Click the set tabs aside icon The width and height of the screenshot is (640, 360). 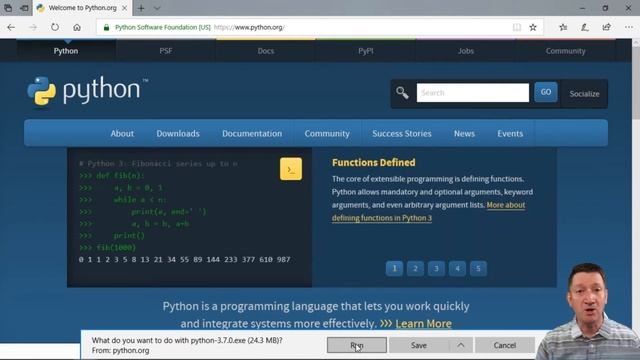(24, 8)
